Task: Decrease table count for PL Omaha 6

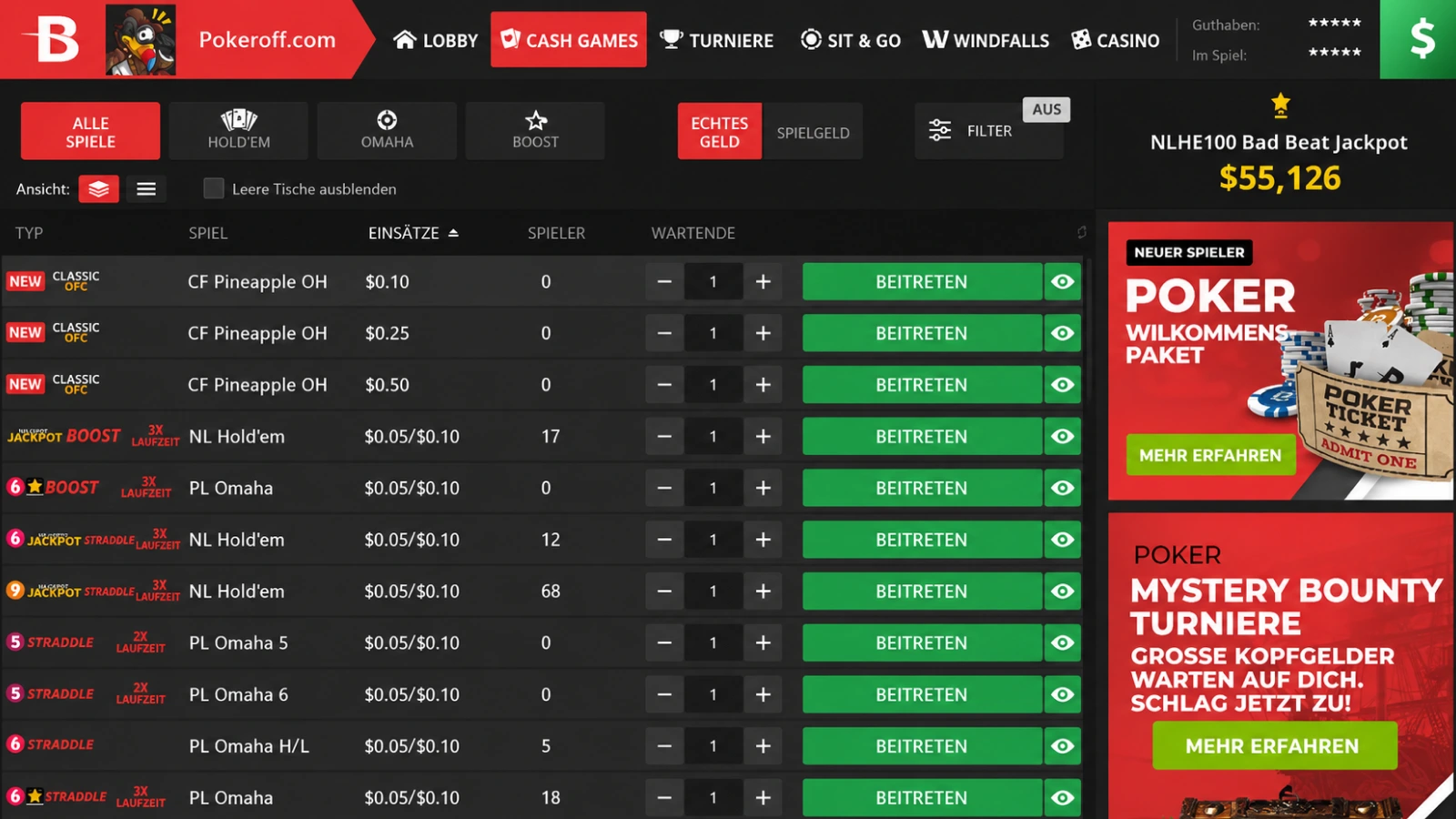Action: point(664,694)
